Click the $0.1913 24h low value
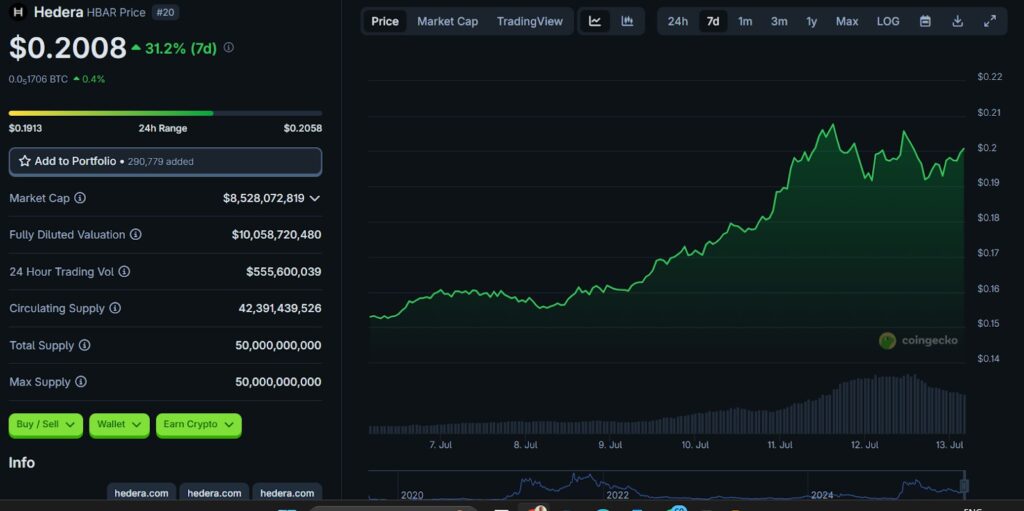Screen dimensions: 1024x511 [25, 128]
